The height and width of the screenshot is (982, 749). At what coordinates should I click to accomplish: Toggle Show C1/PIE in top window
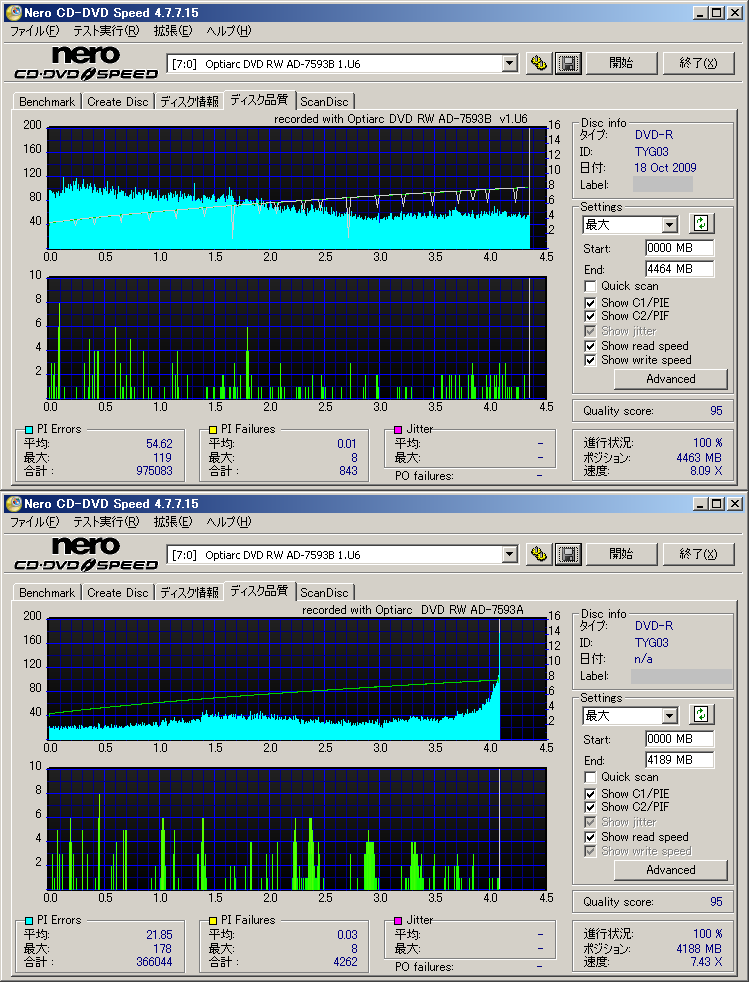click(x=590, y=302)
